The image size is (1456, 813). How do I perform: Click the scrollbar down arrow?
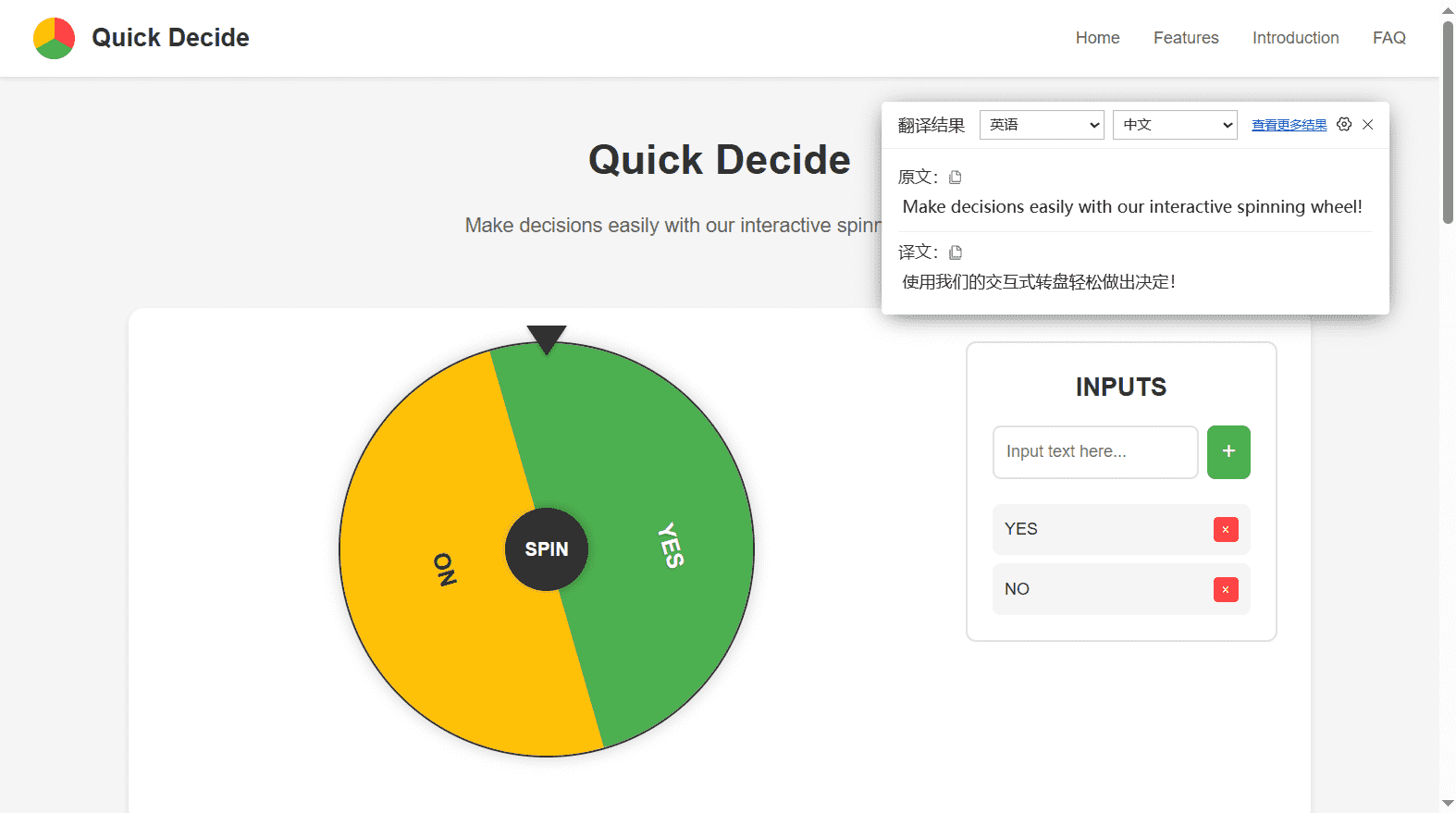(1448, 804)
